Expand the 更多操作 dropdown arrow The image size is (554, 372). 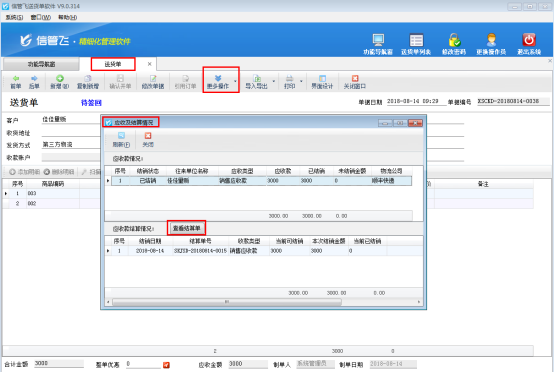pos(235,81)
